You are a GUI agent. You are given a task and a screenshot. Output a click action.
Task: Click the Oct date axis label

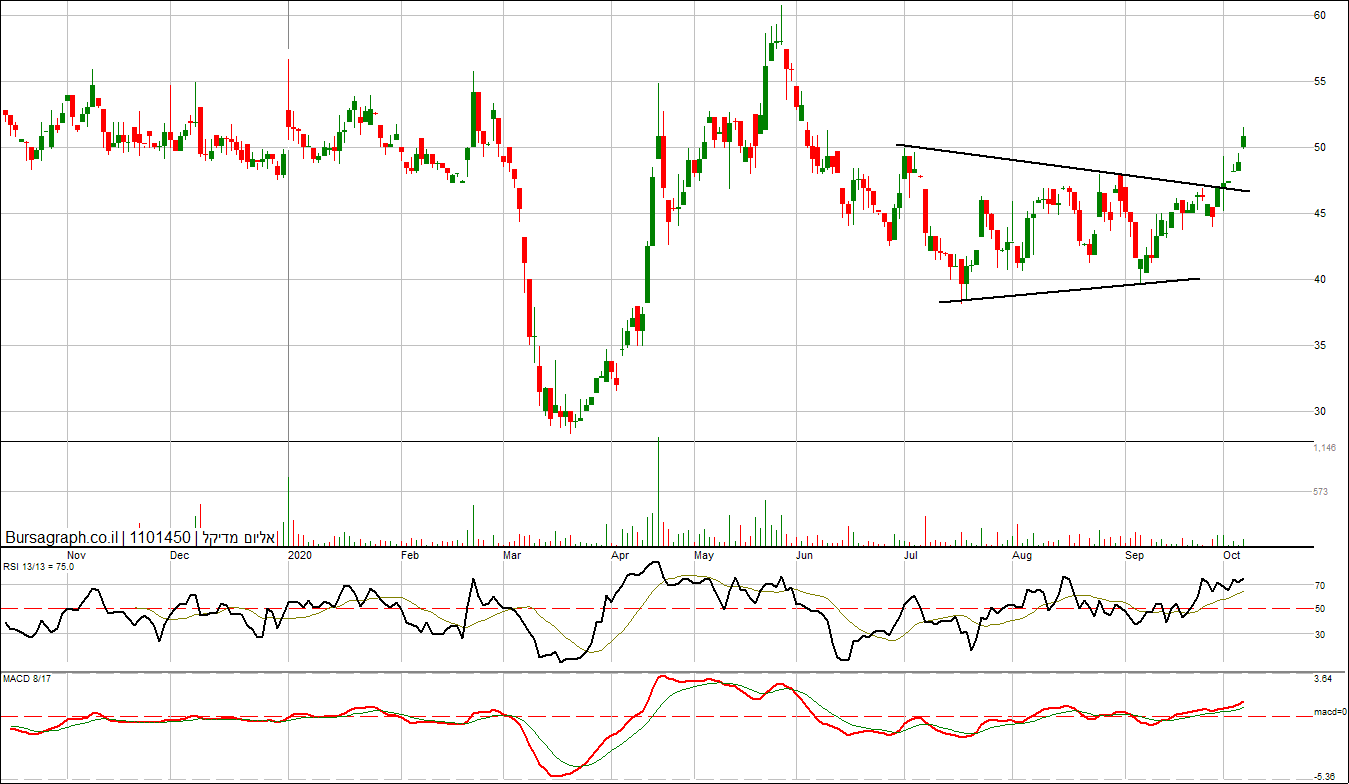(x=1232, y=554)
